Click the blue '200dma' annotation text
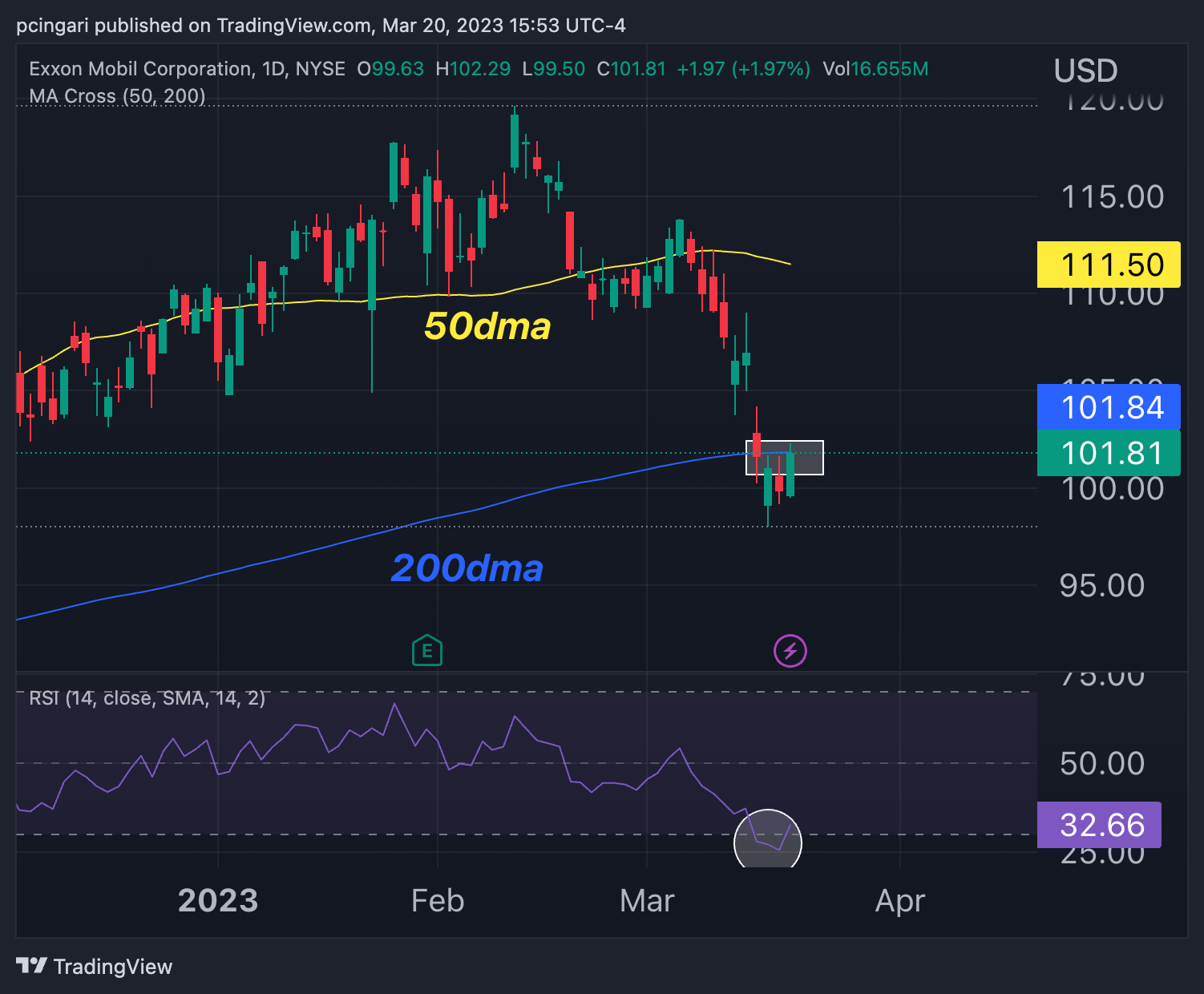Screen dimensions: 1204x994 coord(467,568)
